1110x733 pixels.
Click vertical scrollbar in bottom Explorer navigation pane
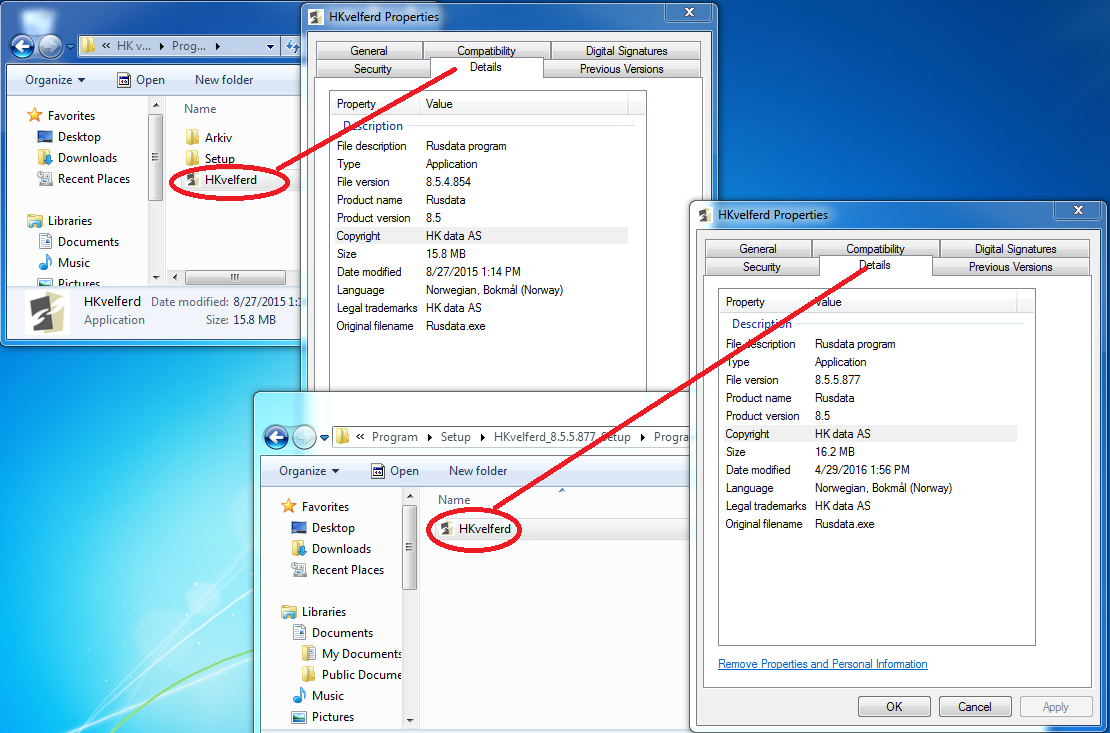click(x=410, y=549)
